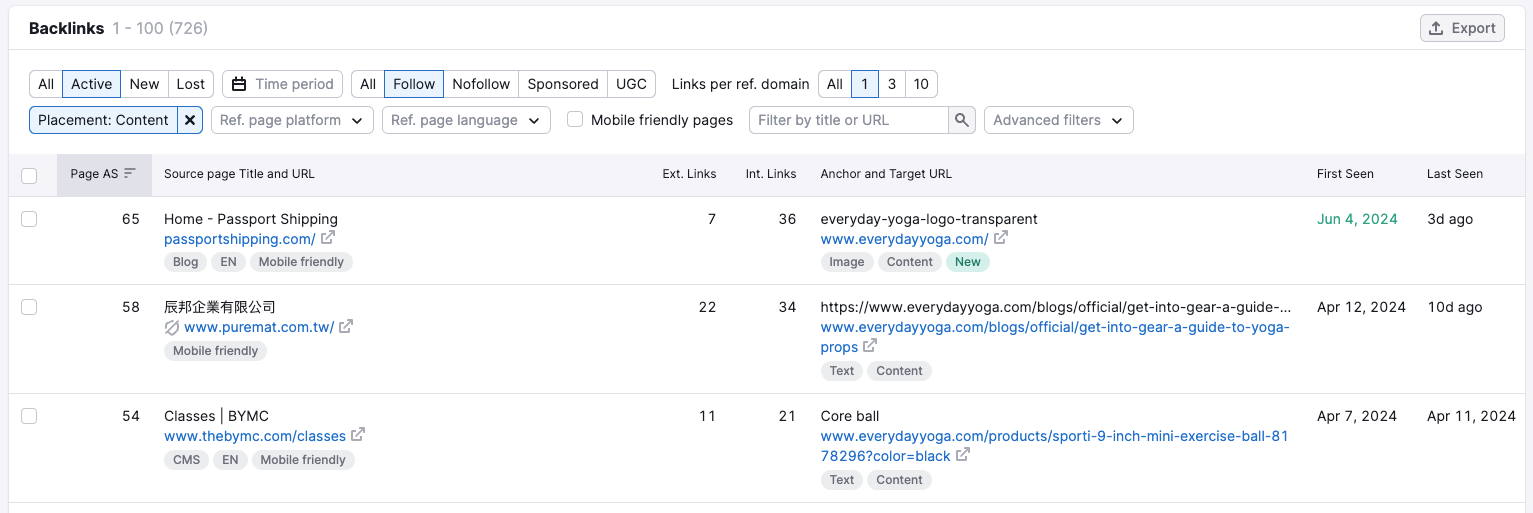1533x513 pixels.
Task: Click the First Seen column header
Action: 1345,174
